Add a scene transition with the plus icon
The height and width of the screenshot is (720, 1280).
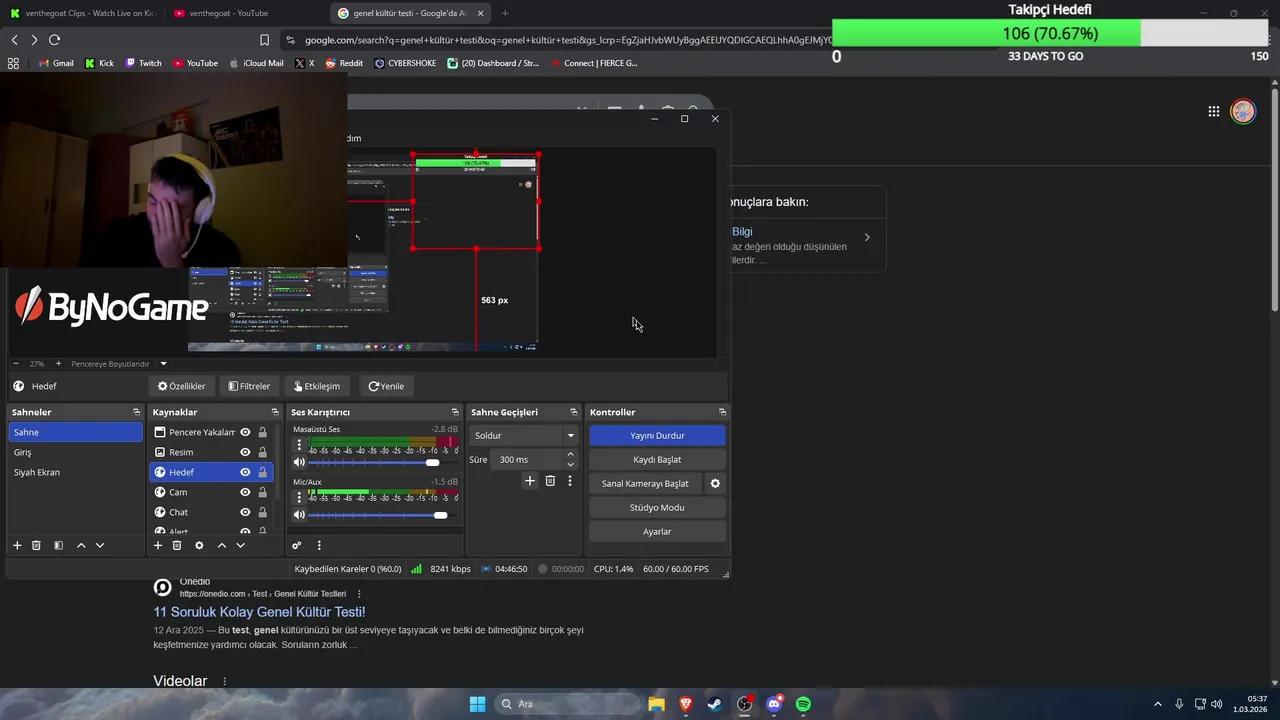[x=530, y=481]
